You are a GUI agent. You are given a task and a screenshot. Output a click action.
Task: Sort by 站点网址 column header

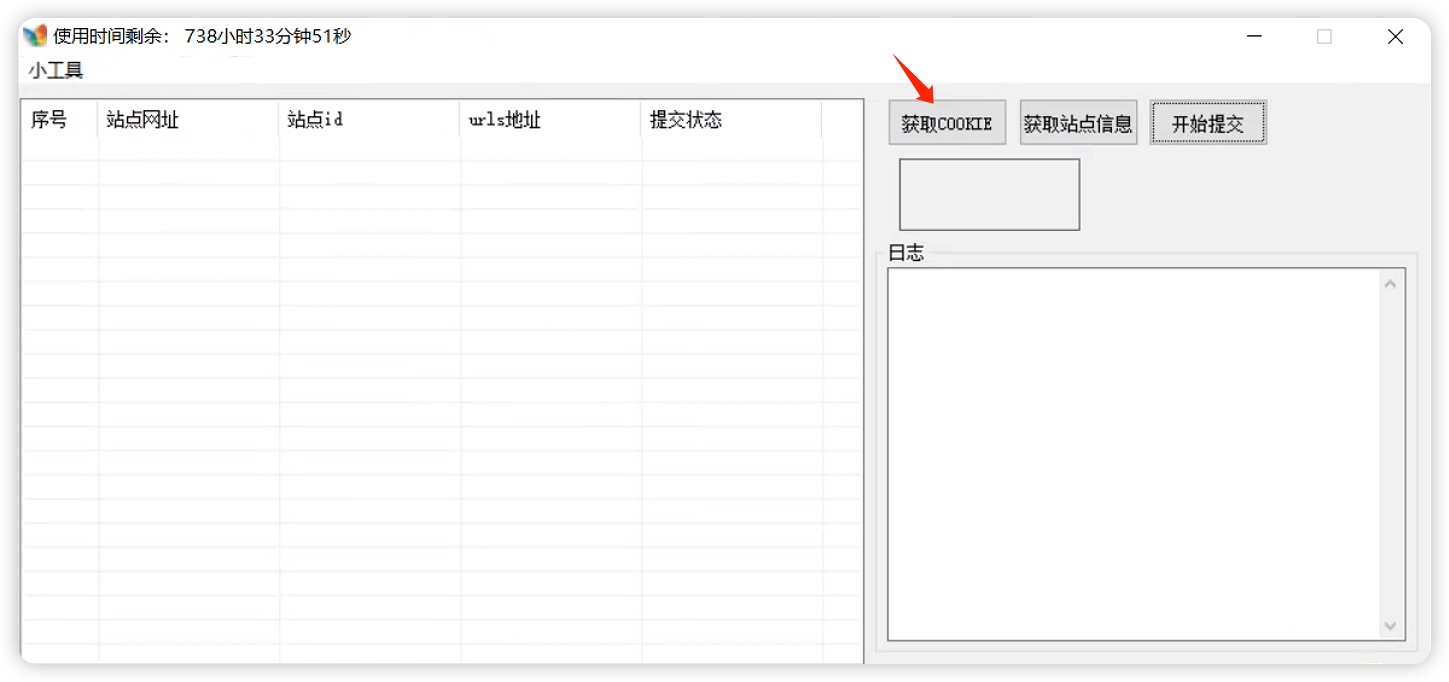[x=188, y=120]
